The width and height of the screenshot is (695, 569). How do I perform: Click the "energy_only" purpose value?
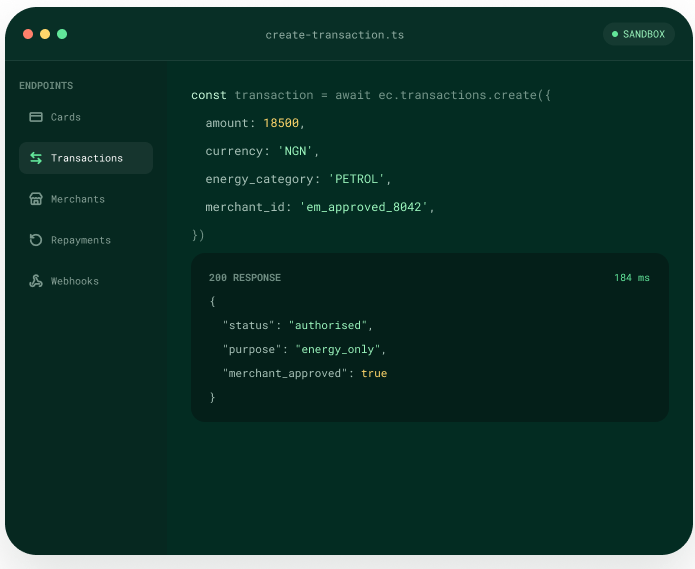(x=338, y=350)
